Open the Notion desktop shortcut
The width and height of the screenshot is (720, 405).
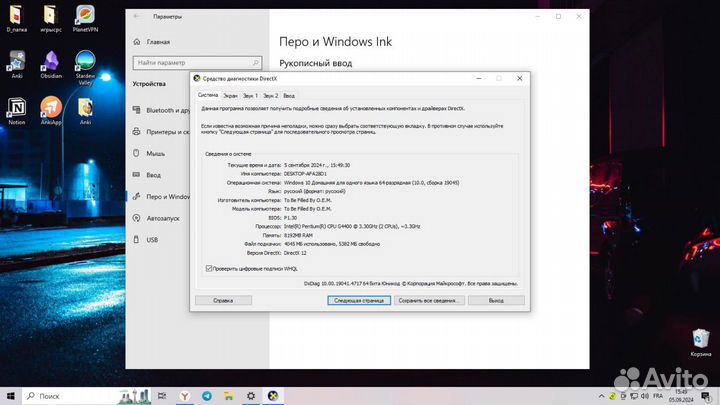(17, 108)
